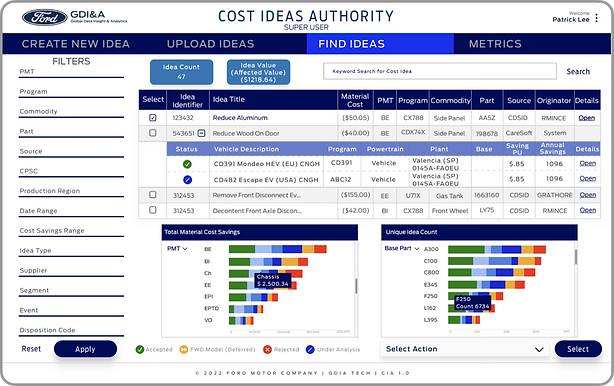Click the green segment of the BE bar
Viewport: 614px width, 386px height.
242,249
